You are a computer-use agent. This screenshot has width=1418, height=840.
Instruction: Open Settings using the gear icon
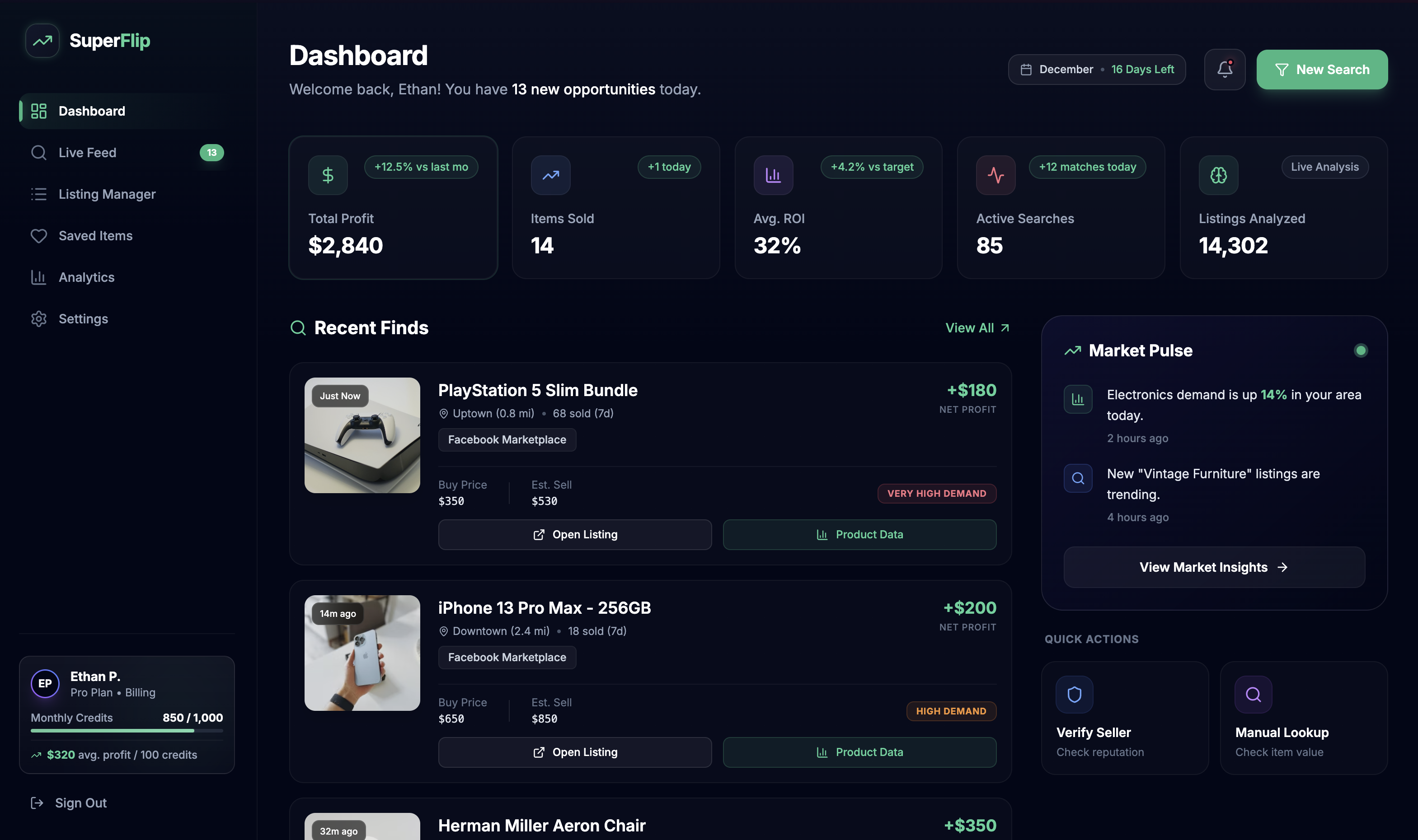pos(38,319)
